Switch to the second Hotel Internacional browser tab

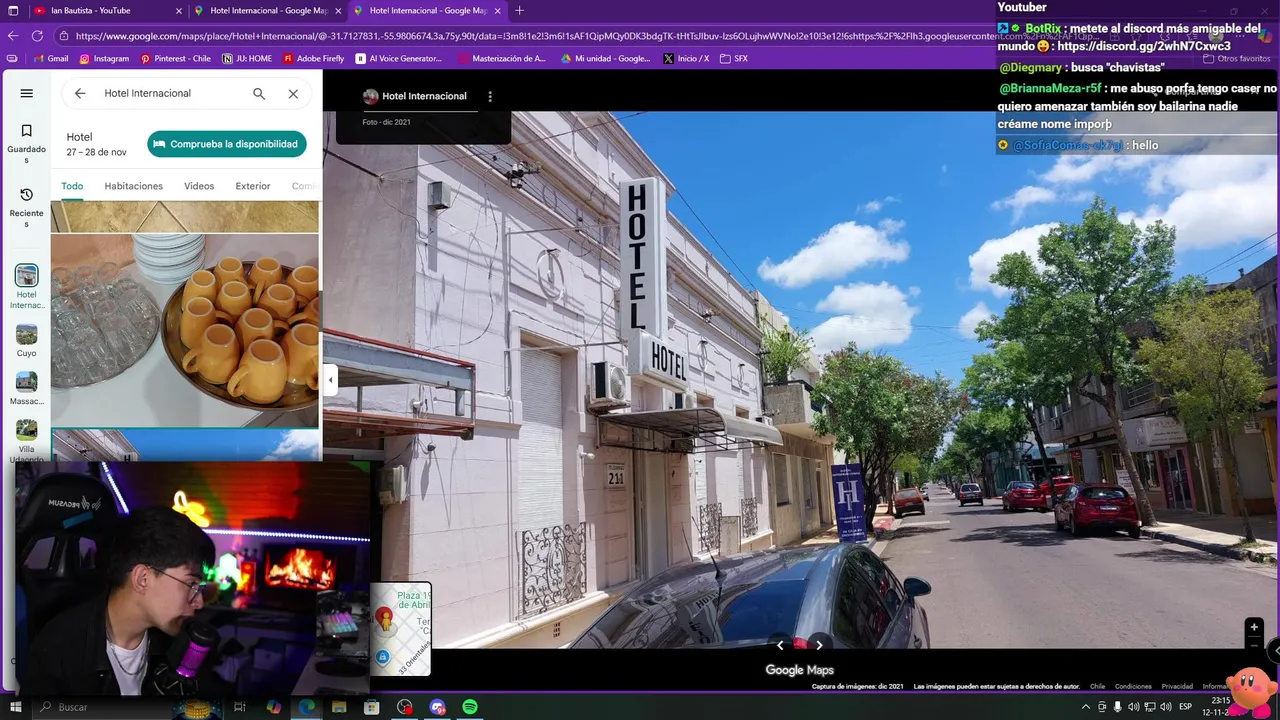[428, 10]
